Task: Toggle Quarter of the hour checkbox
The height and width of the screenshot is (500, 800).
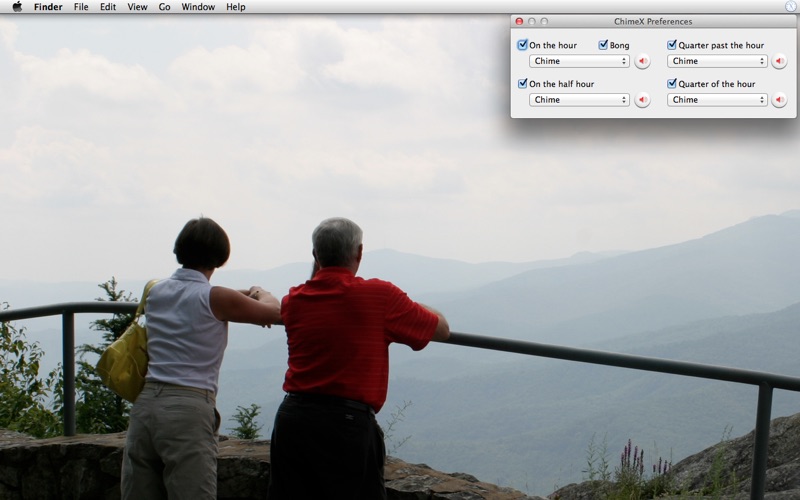Action: tap(672, 84)
